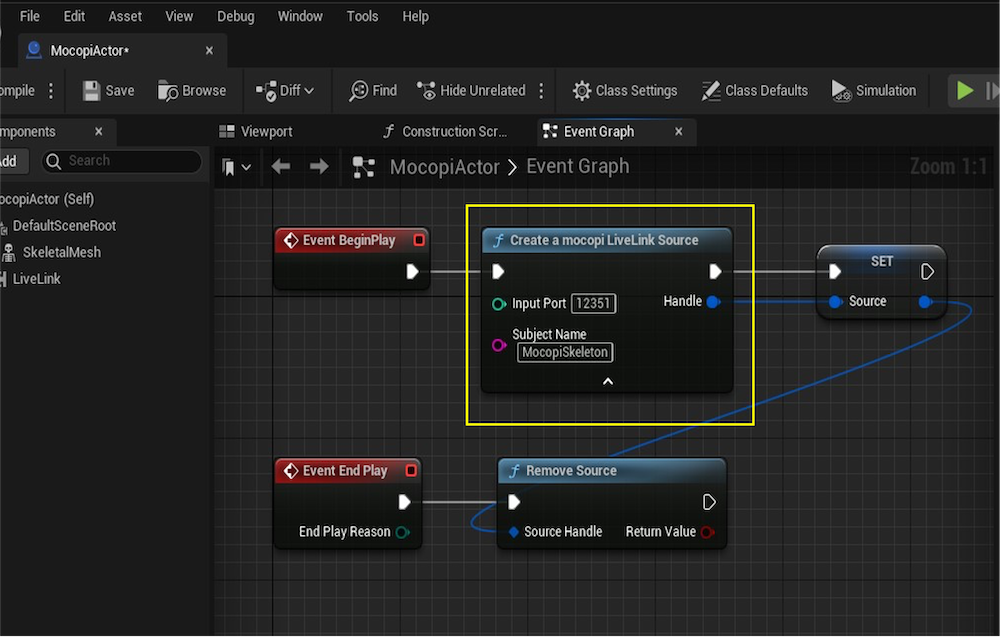The image size is (1000, 637).
Task: Click the Save toolbar button
Action: (x=108, y=91)
